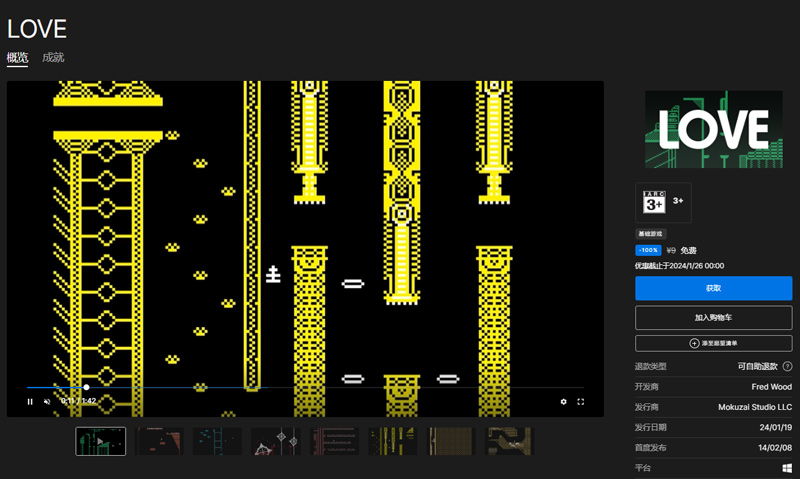
Task: Click the 开发商 label
Action: coord(646,387)
